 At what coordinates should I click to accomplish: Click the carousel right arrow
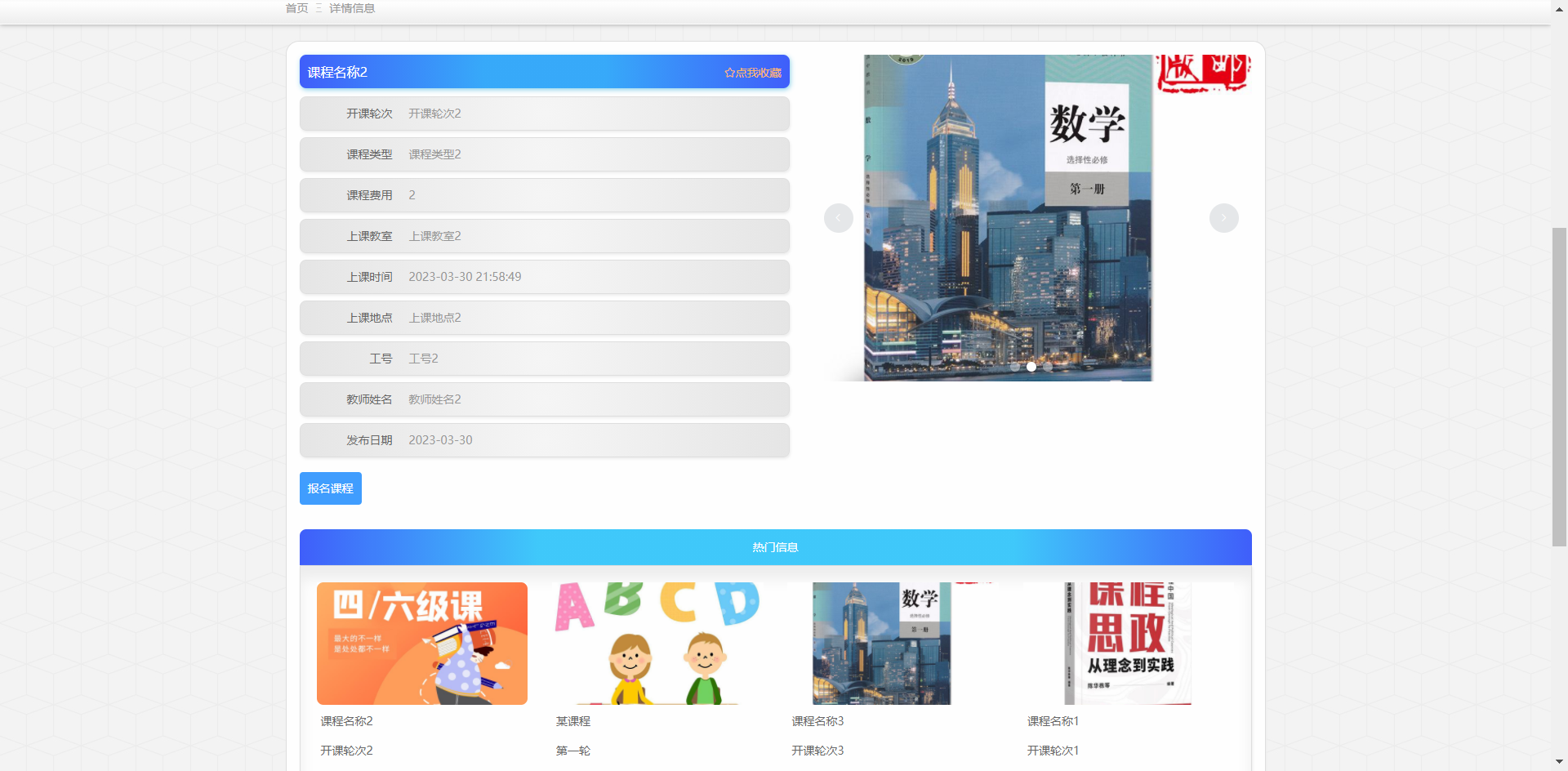1223,218
